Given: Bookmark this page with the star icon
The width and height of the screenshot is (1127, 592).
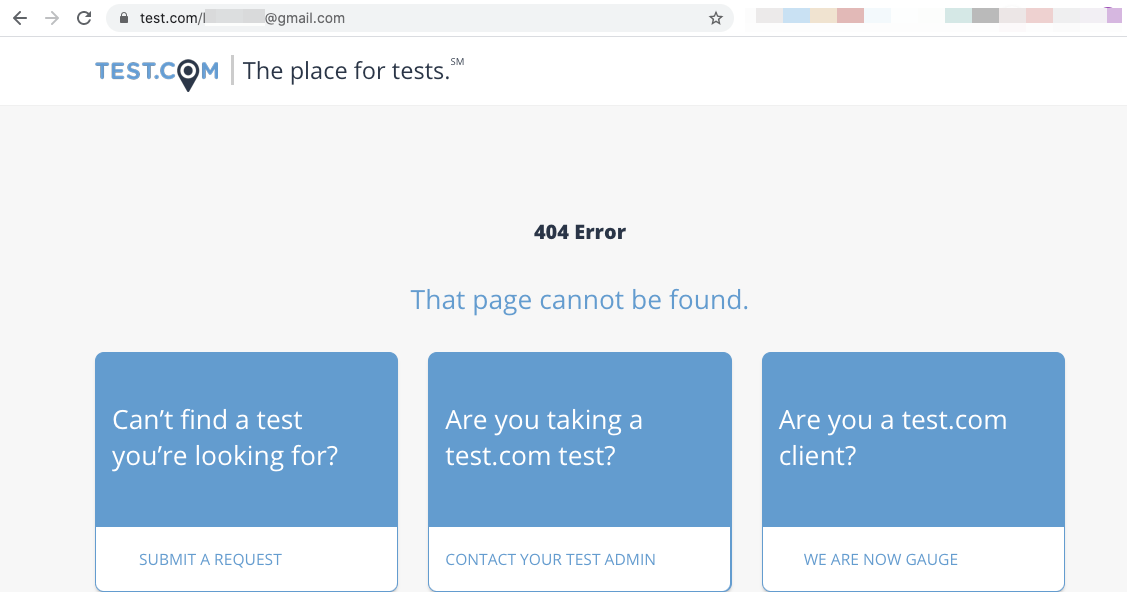Looking at the screenshot, I should (x=715, y=18).
